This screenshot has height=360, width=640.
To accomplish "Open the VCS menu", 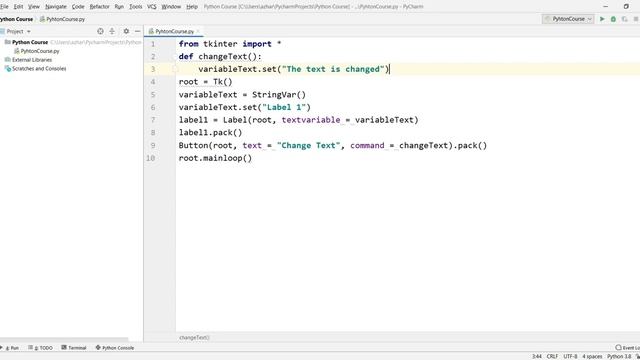I will pos(152,7).
